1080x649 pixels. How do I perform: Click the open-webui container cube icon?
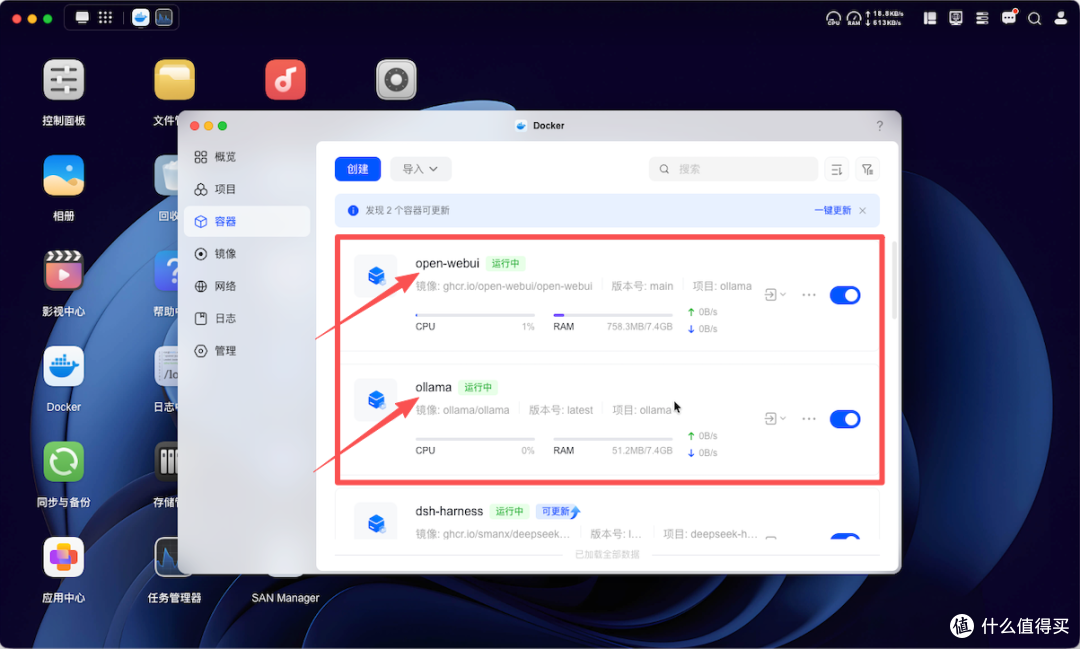(376, 276)
